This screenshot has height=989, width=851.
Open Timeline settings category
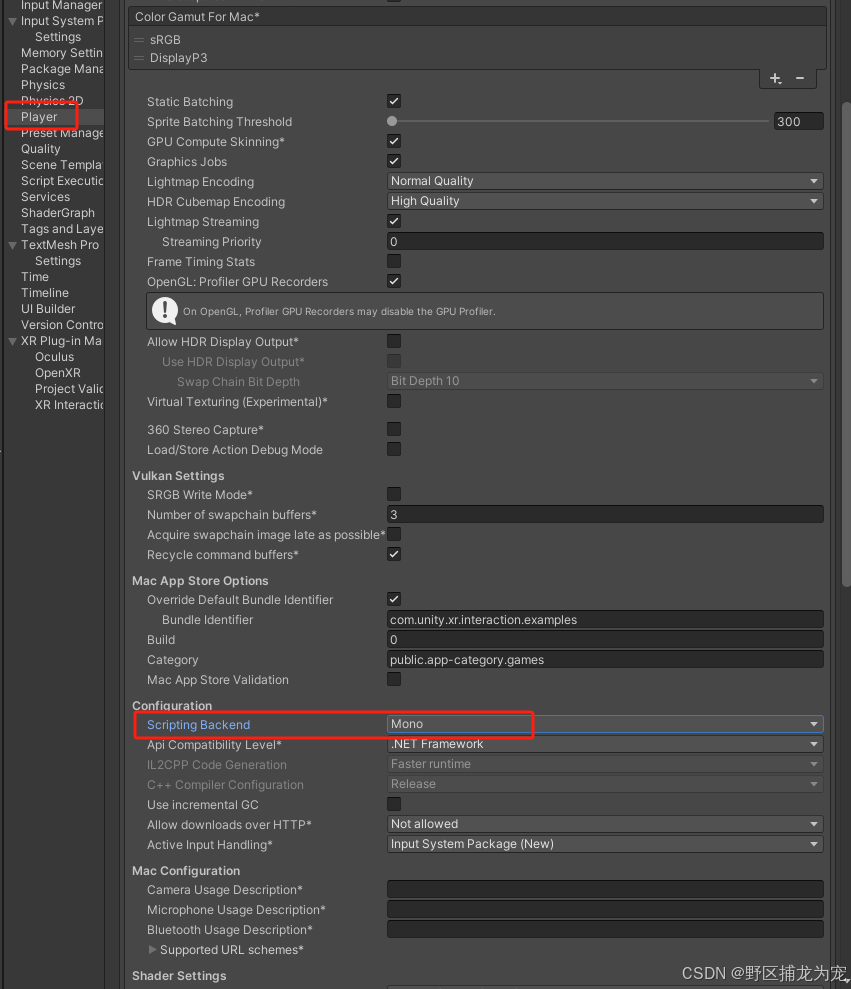(x=45, y=293)
